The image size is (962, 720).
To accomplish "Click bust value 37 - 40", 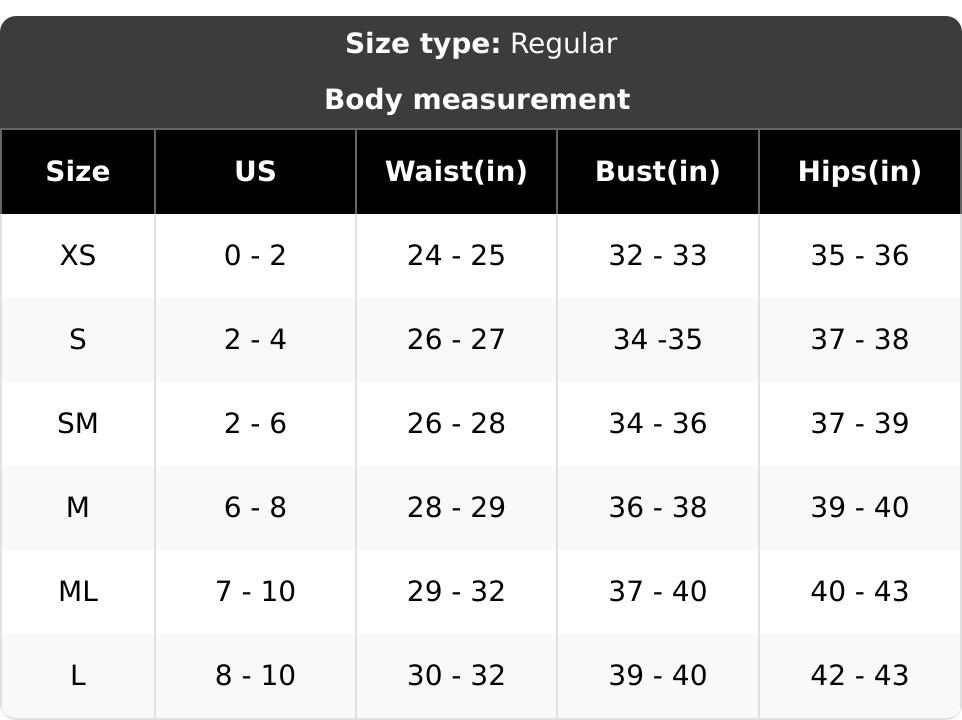I will tap(657, 592).
